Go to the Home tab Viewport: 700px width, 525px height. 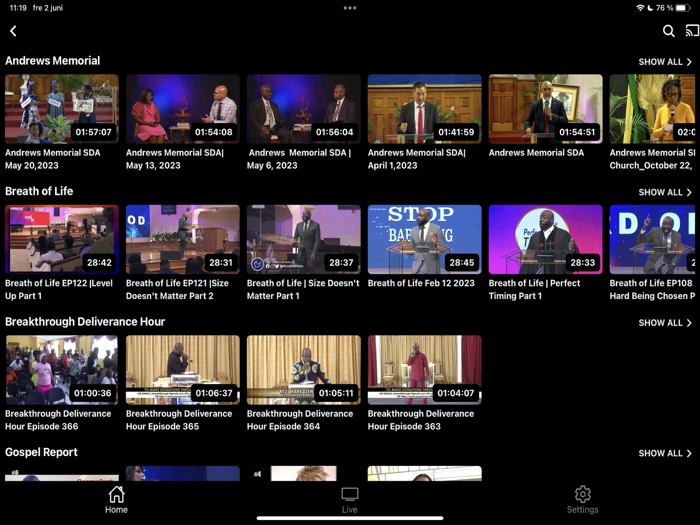[x=117, y=500]
